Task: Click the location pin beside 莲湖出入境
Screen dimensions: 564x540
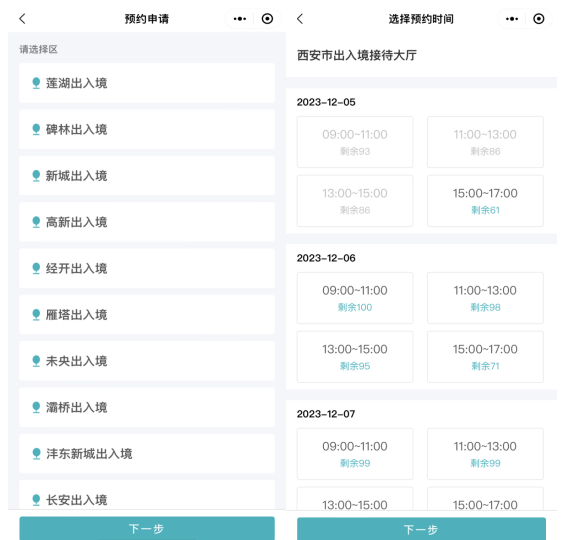Action: (x=36, y=83)
